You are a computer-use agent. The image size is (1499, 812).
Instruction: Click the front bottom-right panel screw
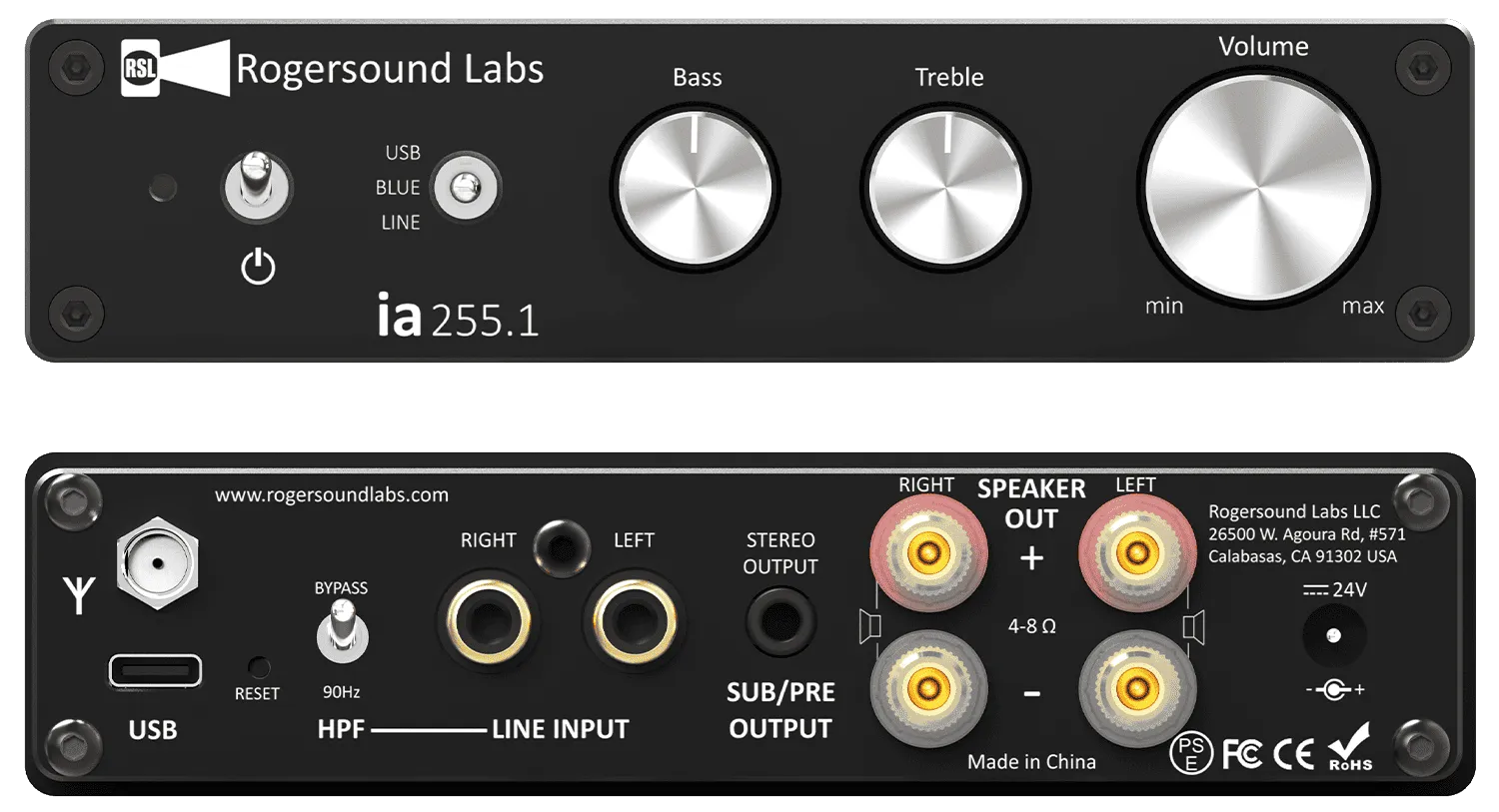click(x=1422, y=314)
